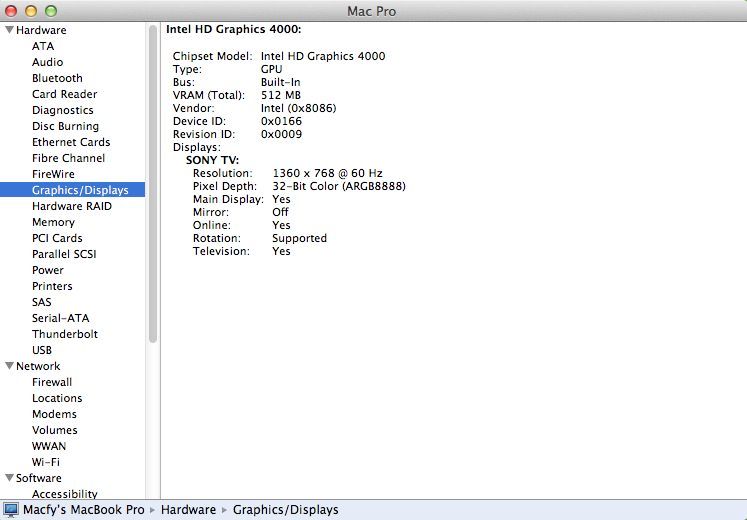Click the sidebar vertical scrollbar
Screen dimensions: 747x520
pyautogui.click(x=152, y=184)
